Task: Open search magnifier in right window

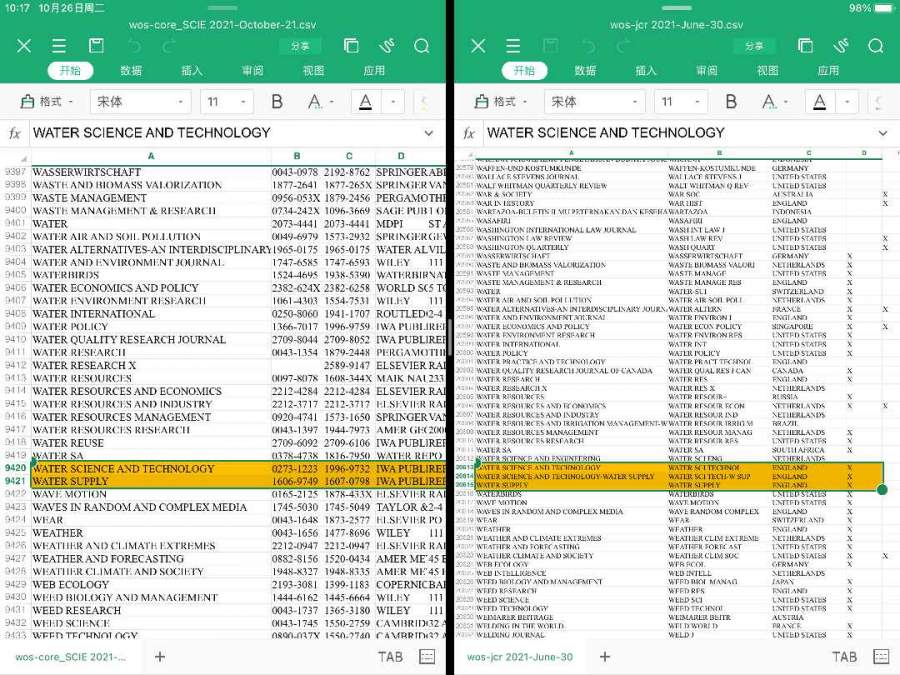Action: click(875, 46)
